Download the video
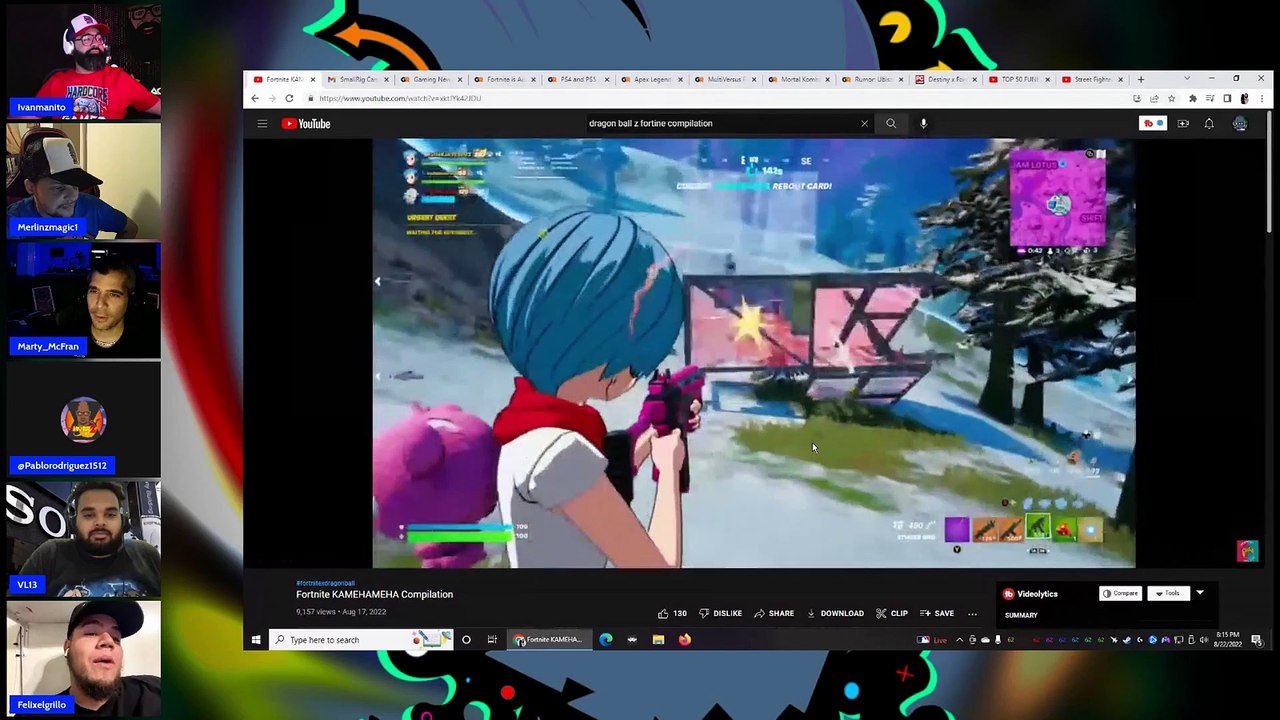Image resolution: width=1280 pixels, height=720 pixels. point(835,613)
